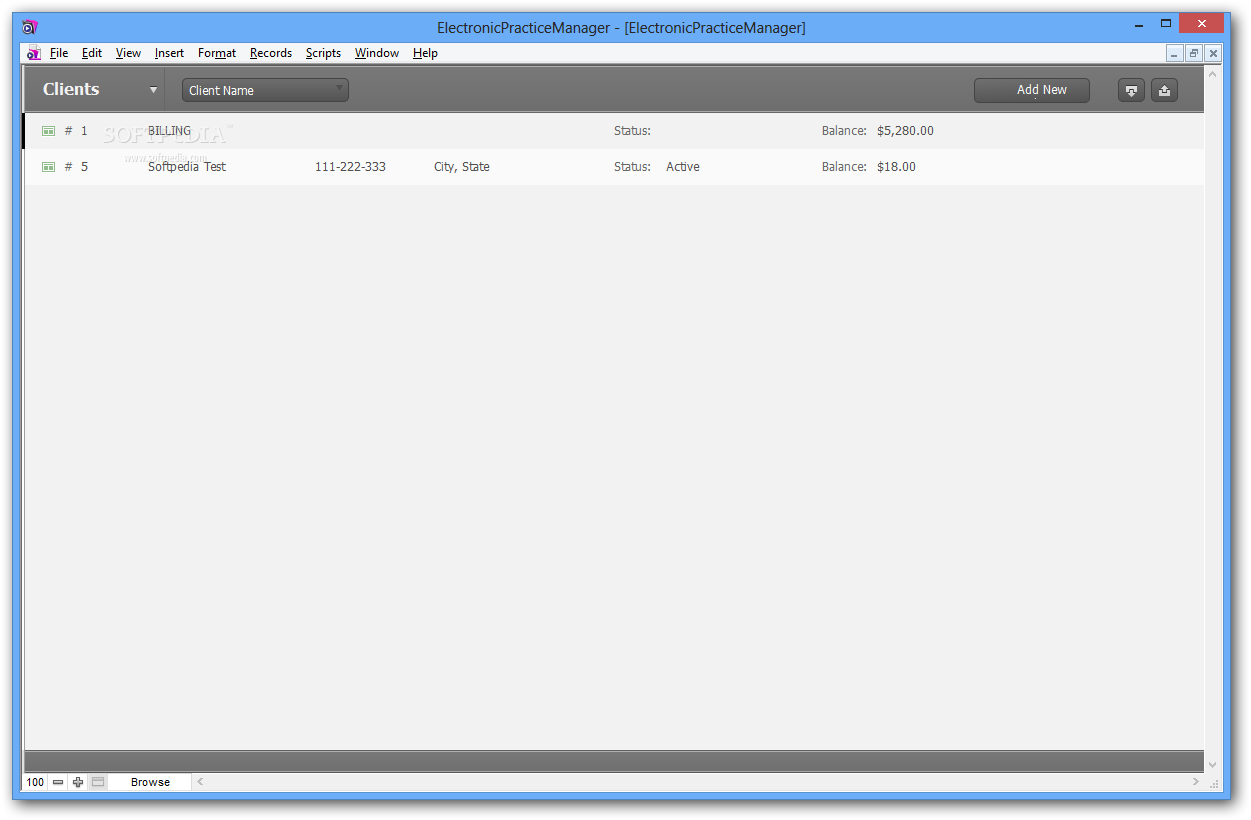Click the horizontal scrollbar right arrow
Screen dimensions: 1251x820
coord(1196,782)
